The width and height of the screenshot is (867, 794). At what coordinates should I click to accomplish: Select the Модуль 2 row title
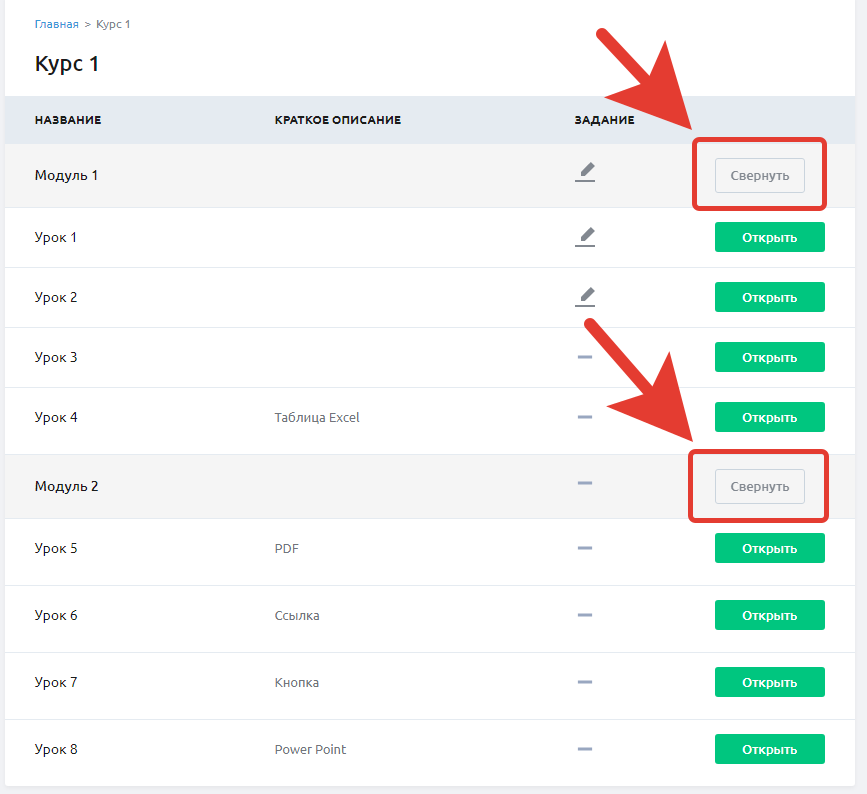click(66, 487)
